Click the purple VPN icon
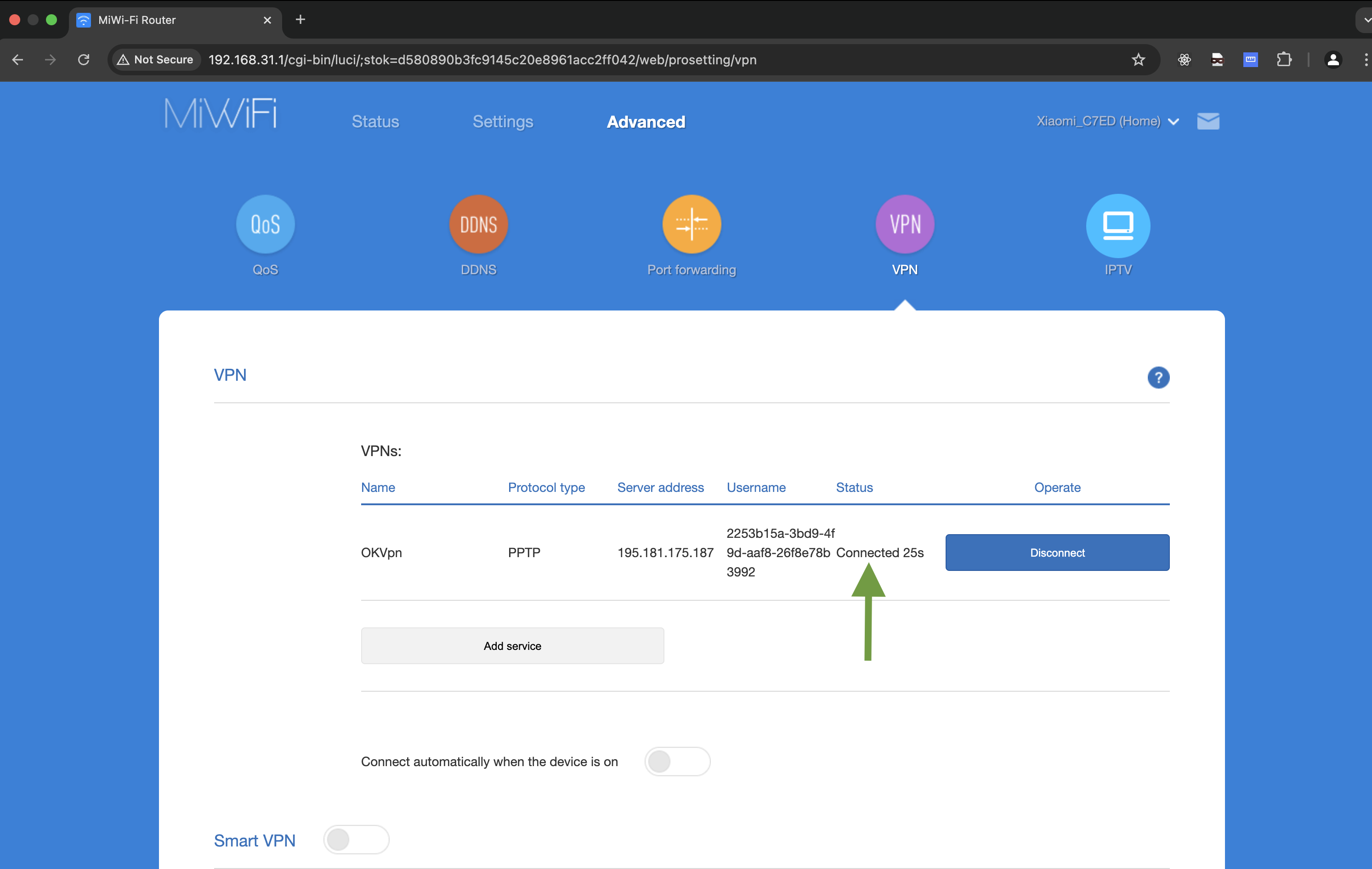 (904, 224)
